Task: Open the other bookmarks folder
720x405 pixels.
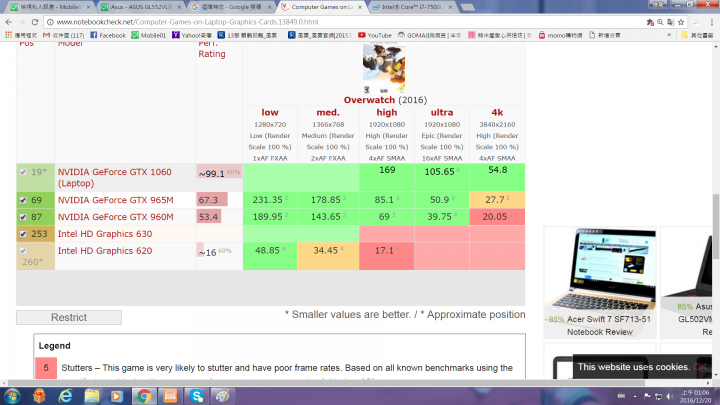Action: [697, 35]
